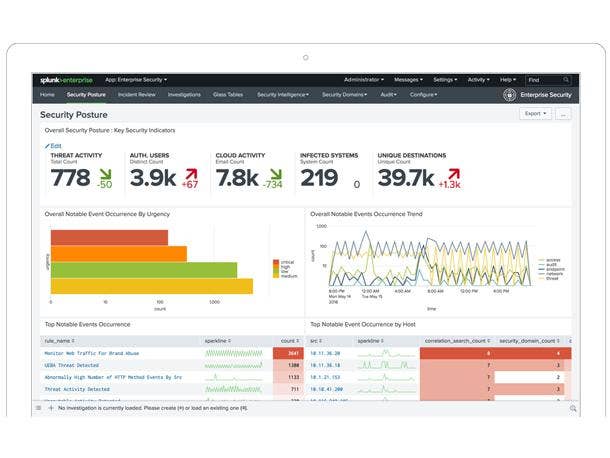
Task: Click the critical red bar in urgency chart
Action: click(110, 238)
